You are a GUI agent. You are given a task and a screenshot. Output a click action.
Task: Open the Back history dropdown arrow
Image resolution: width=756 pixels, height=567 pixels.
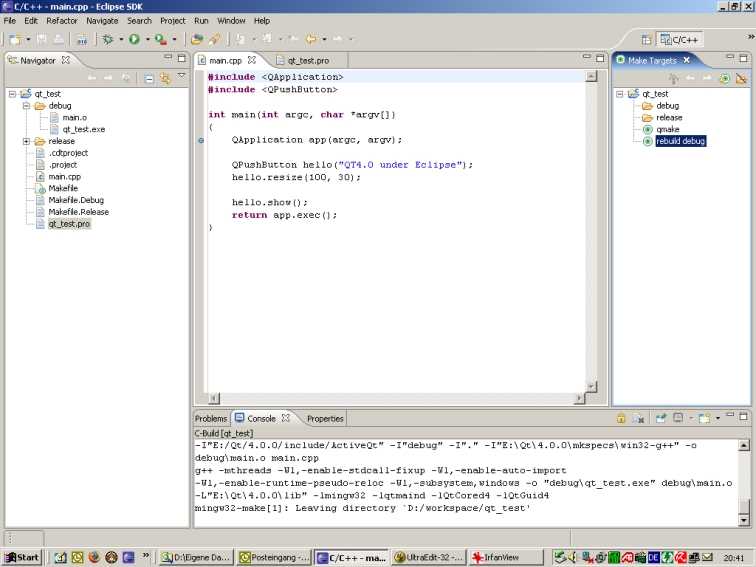[324, 40]
